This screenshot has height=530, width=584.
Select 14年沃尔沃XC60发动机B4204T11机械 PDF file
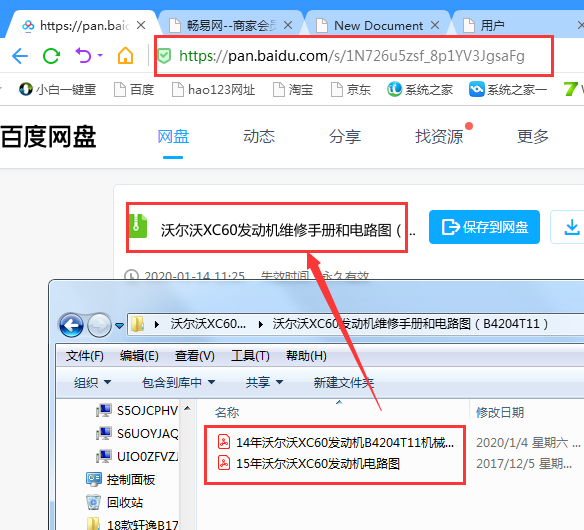336,443
